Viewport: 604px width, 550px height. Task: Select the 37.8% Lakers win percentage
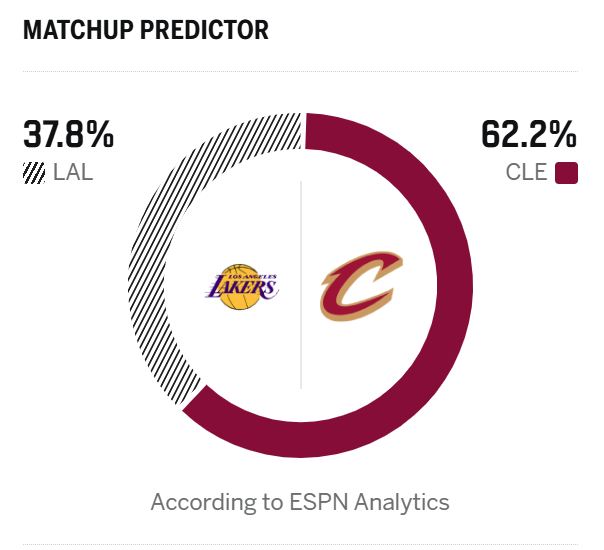click(69, 134)
